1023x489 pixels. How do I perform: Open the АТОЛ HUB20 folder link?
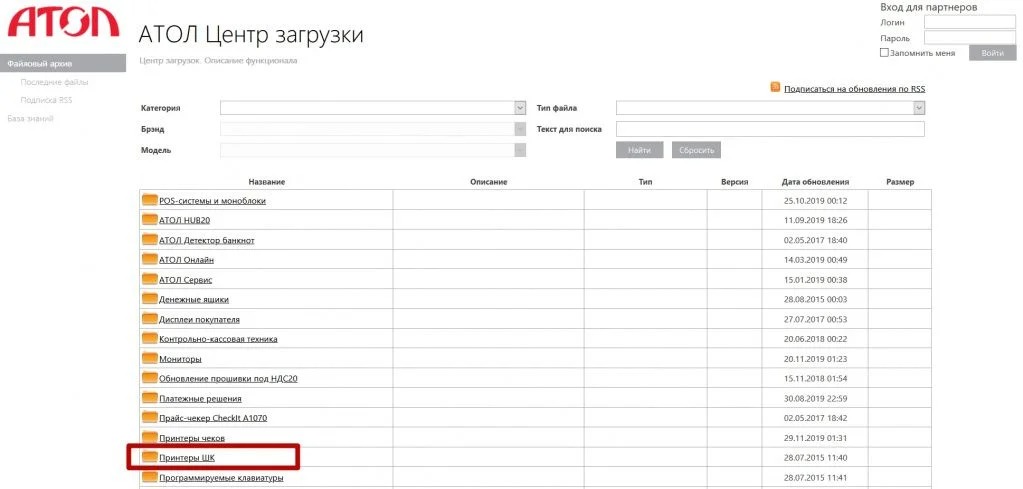click(184, 220)
